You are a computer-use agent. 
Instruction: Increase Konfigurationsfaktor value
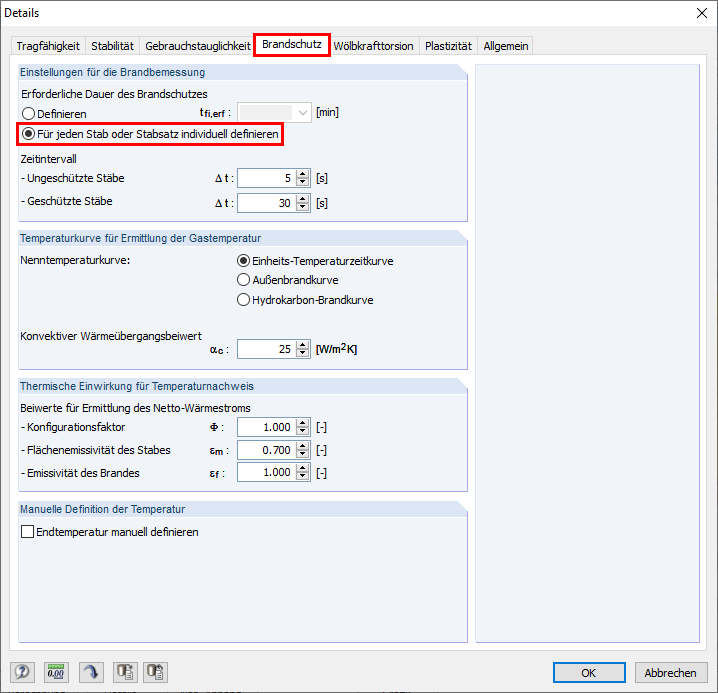pos(302,423)
